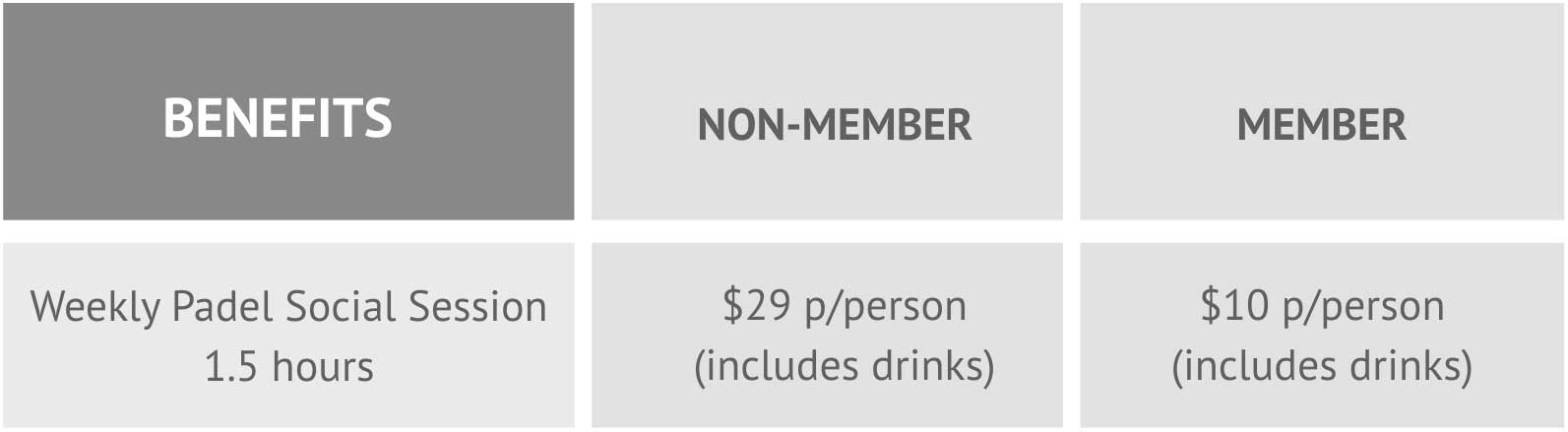Screen dimensions: 1568x432
Task: Select the NON-MEMBER column header
Action: [834, 125]
